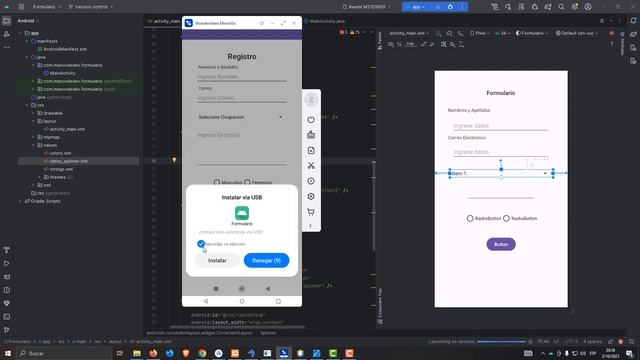This screenshot has height=360, width=640.
Task: Open the Terminal tool window icon
Action: pos(7,316)
